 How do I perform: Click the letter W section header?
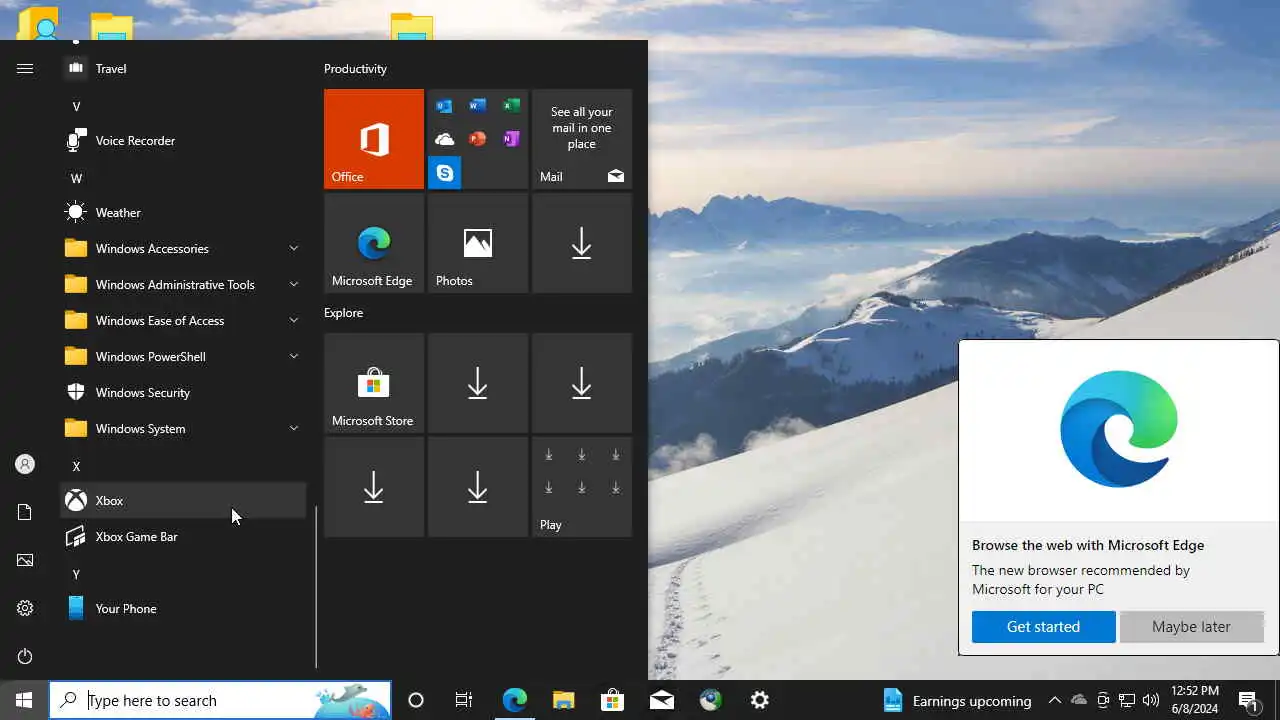tap(76, 178)
